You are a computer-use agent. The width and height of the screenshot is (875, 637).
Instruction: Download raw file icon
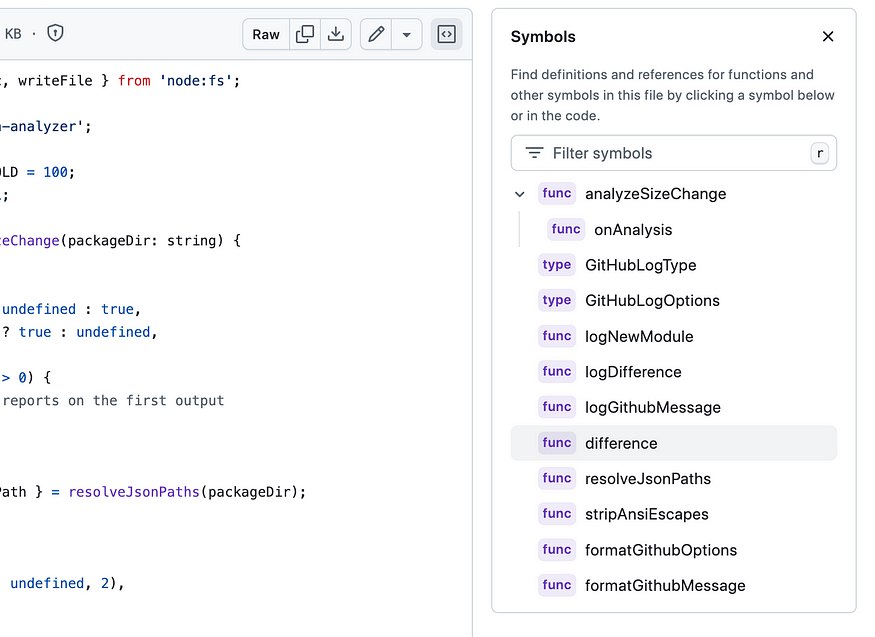(x=335, y=34)
